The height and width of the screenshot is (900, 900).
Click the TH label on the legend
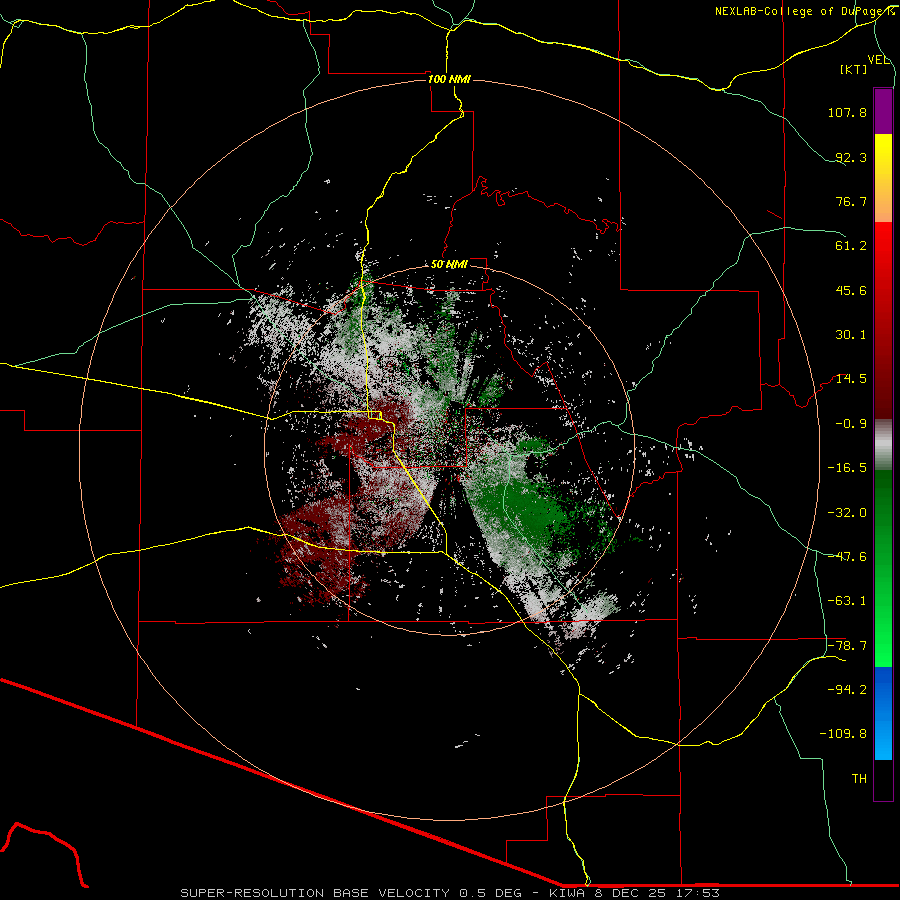(859, 779)
